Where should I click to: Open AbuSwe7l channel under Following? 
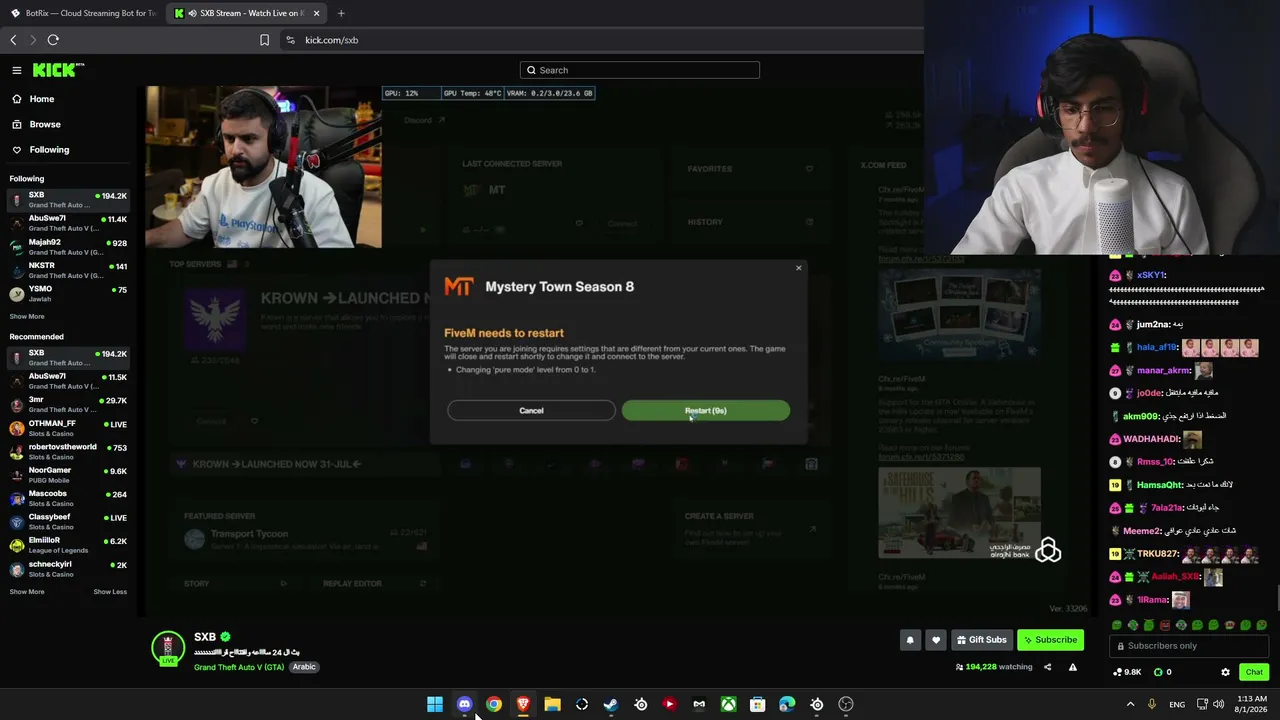[68, 223]
